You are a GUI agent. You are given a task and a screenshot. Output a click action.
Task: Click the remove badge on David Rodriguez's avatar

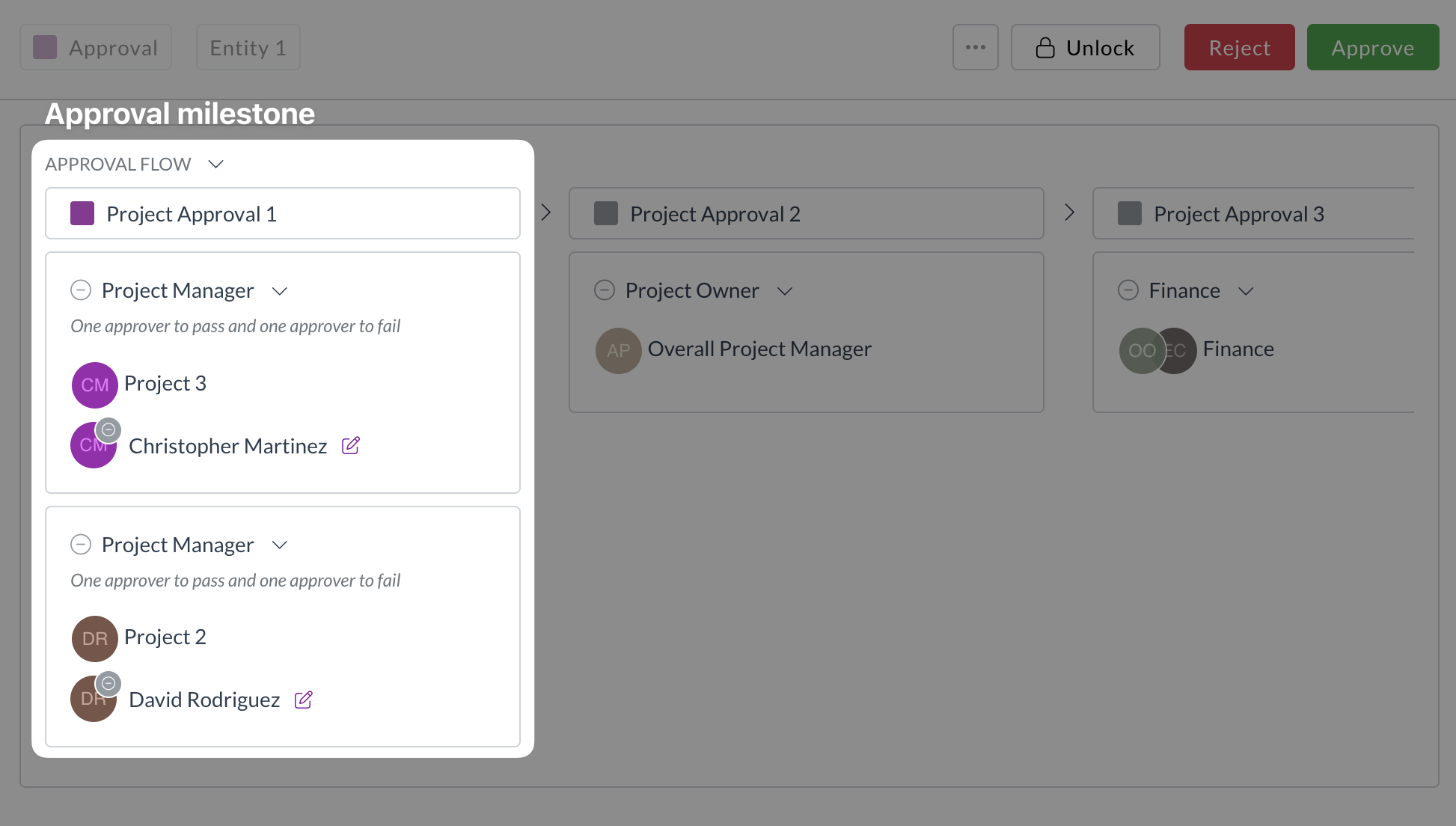tap(108, 683)
